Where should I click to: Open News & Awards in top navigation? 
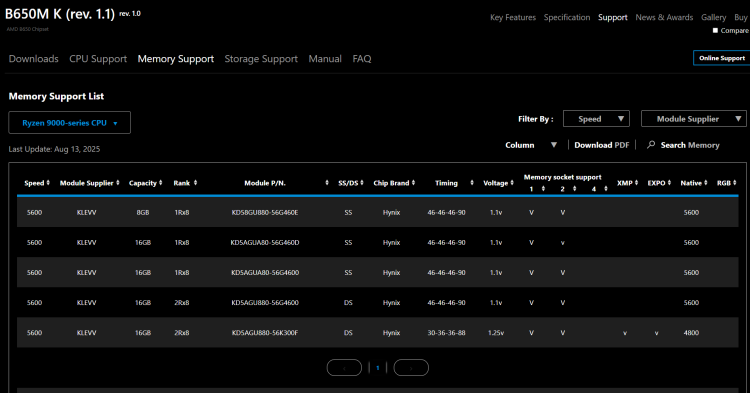point(664,17)
